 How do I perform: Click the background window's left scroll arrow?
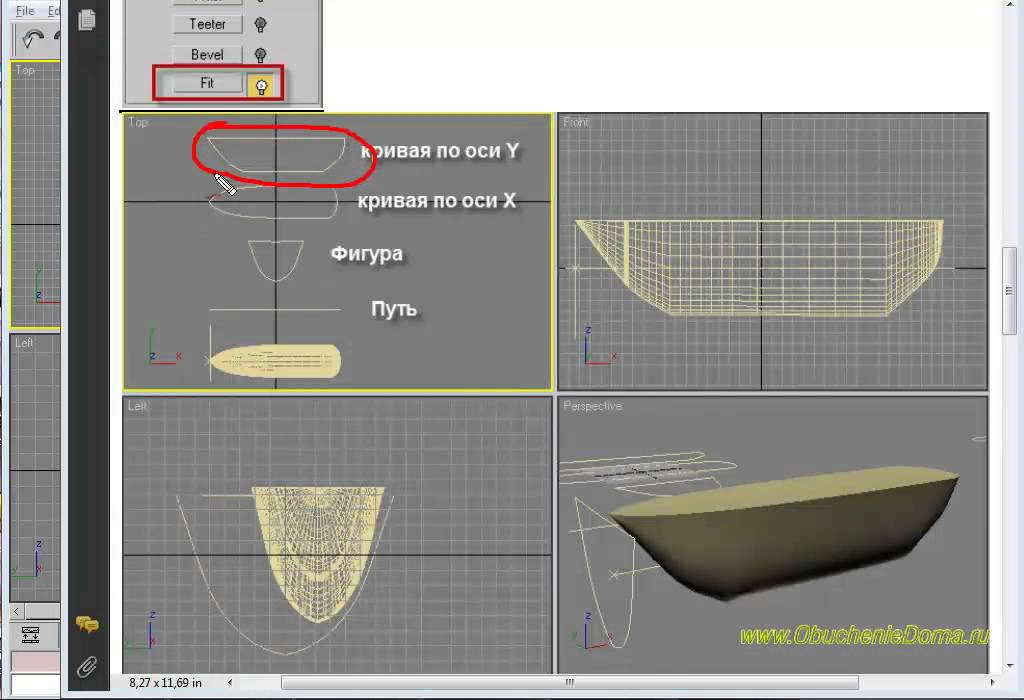[16, 611]
